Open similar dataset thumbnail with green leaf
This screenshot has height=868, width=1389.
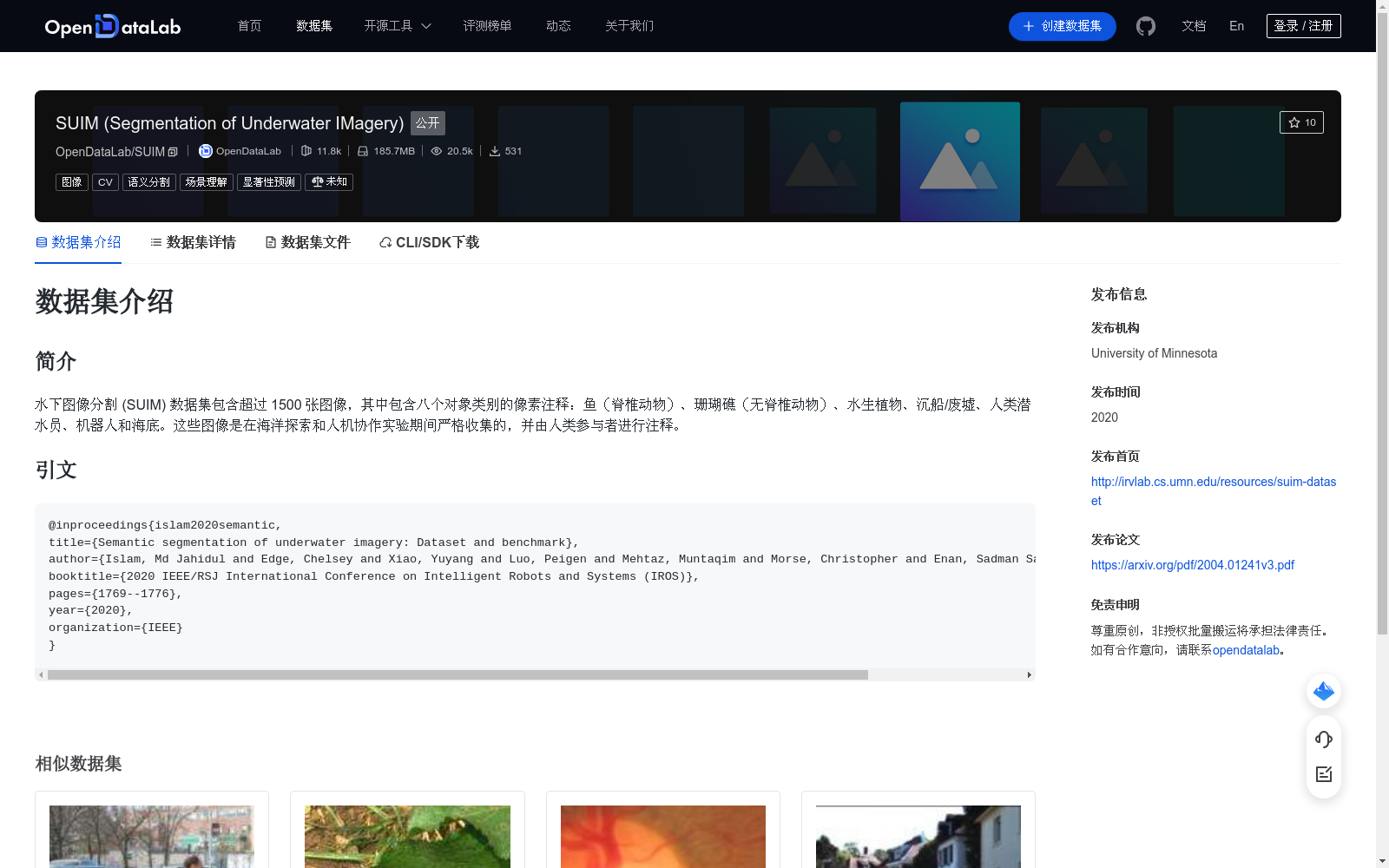pyautogui.click(x=407, y=837)
